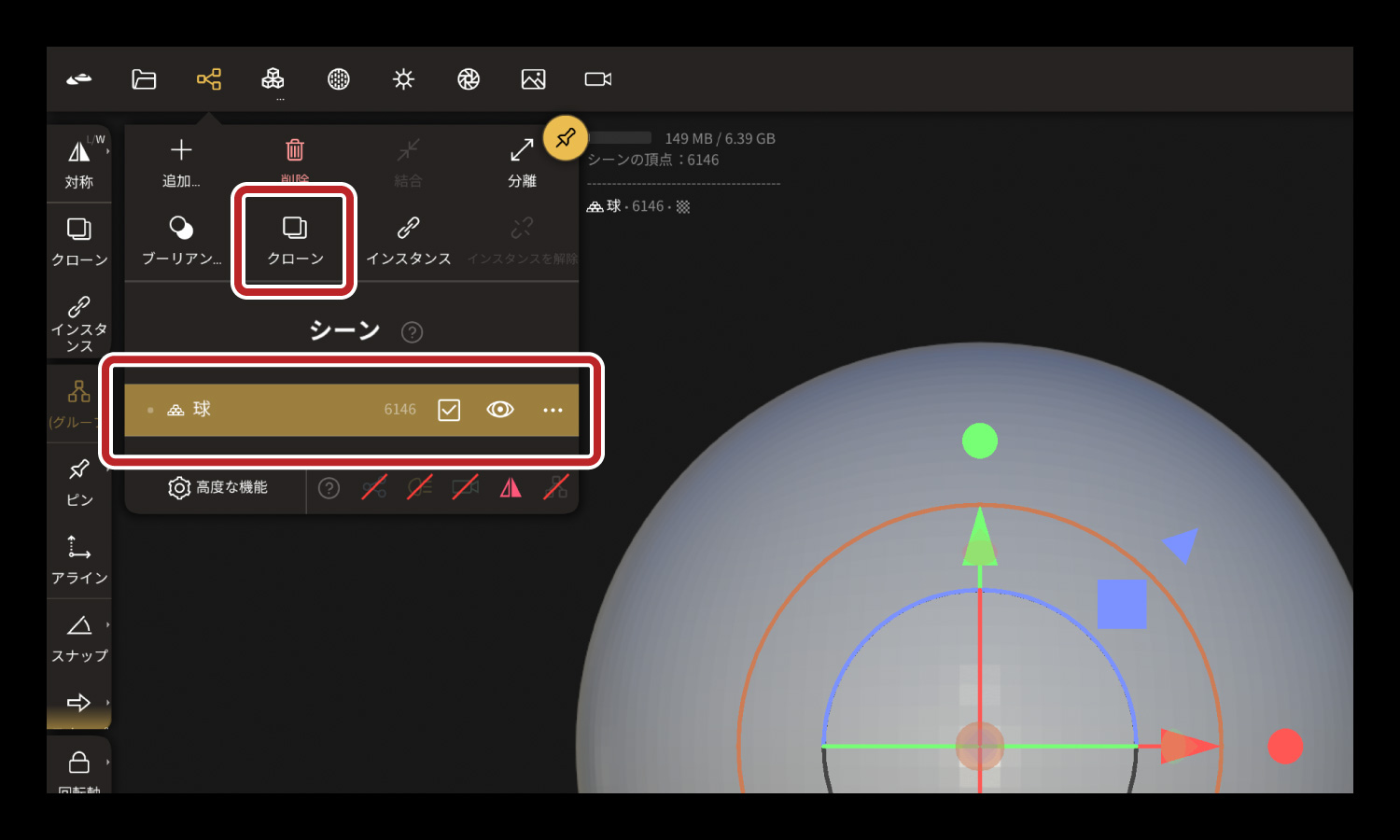Open the background image menu
Viewport: 1400px width, 840px height.
533,79
